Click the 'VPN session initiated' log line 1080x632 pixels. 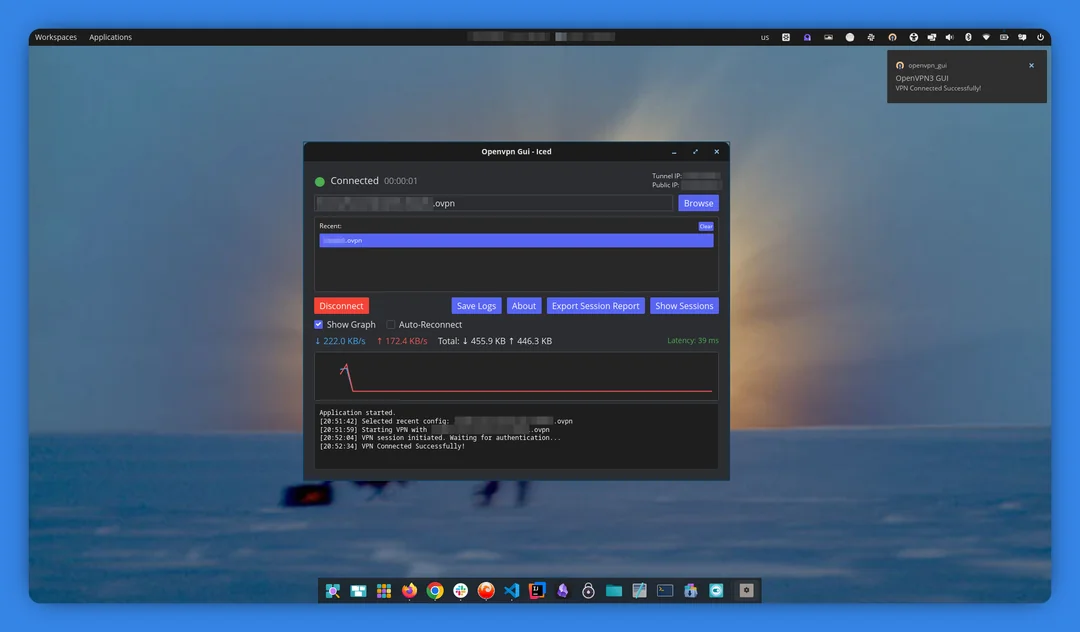(439, 438)
